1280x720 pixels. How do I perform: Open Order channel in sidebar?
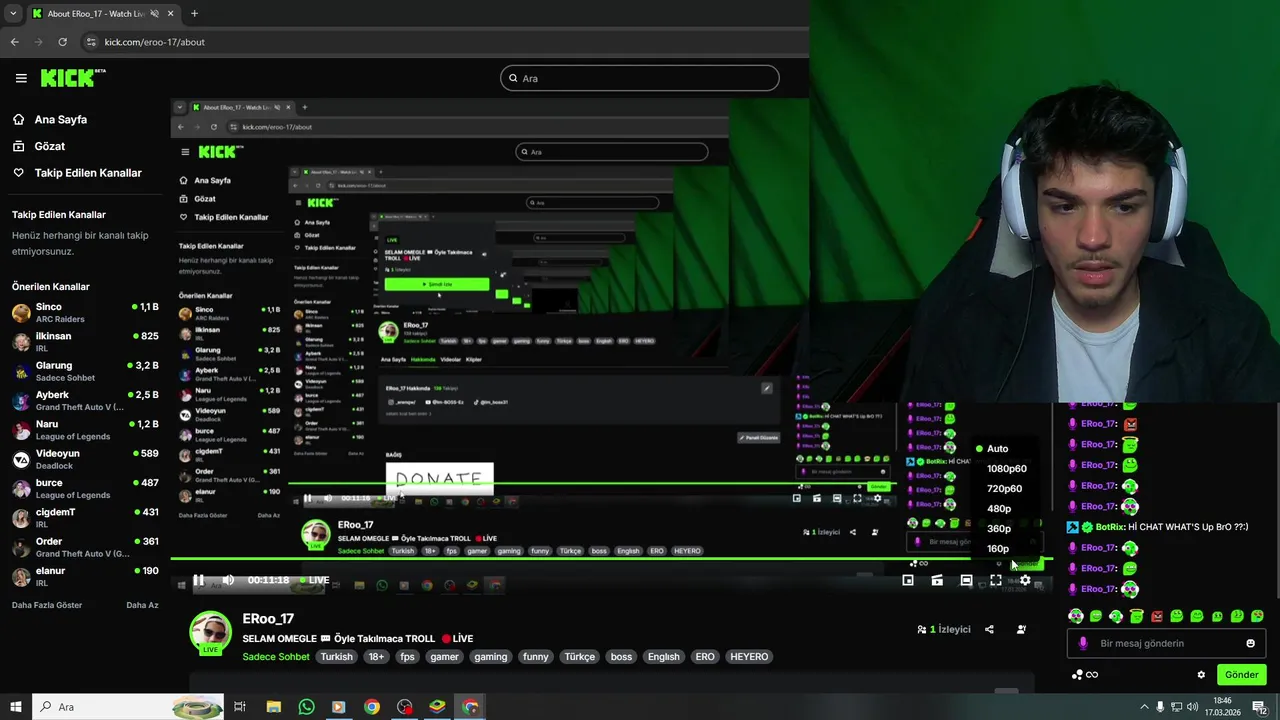85,547
